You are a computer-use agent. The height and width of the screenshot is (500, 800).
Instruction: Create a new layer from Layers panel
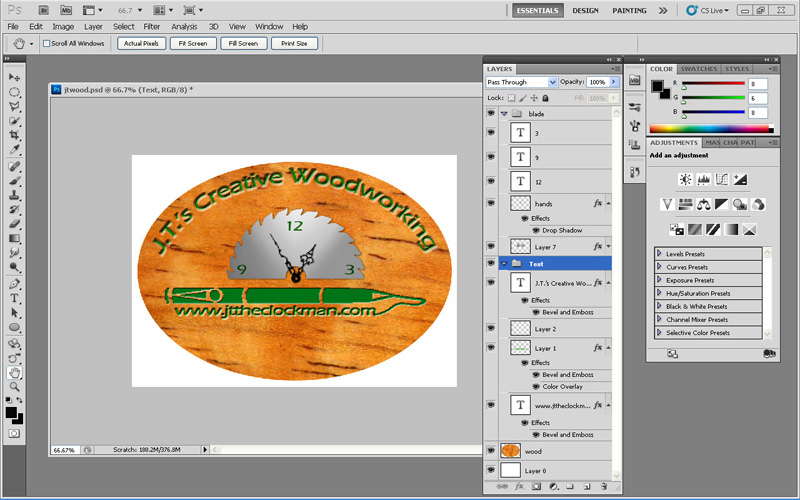pos(586,487)
